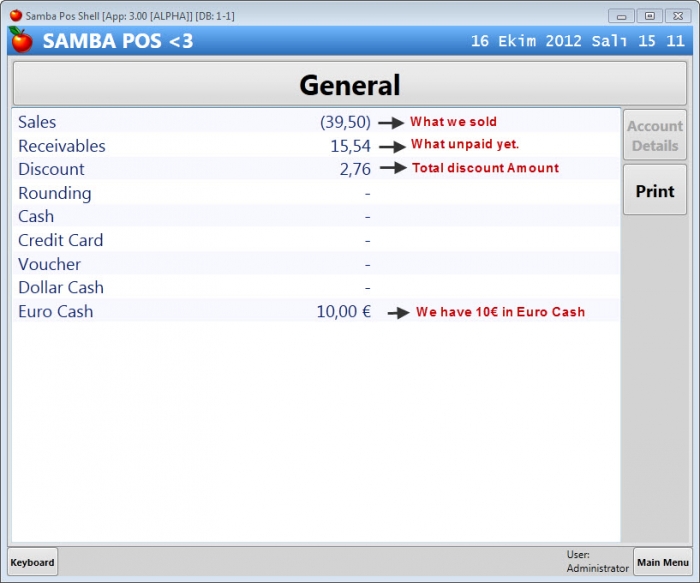700x583 pixels.
Task: Select the Sales account row
Action: pyautogui.click(x=316, y=121)
